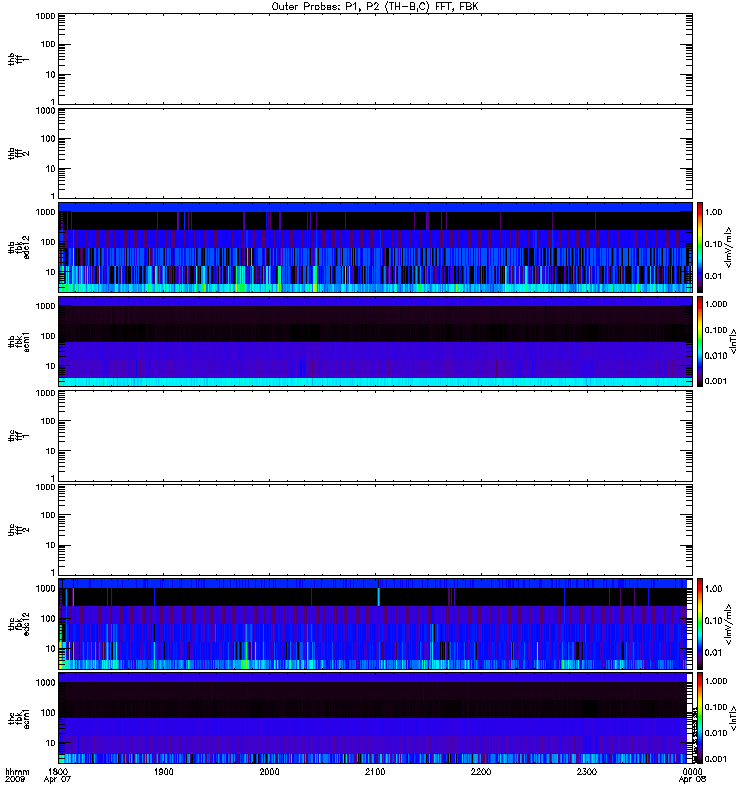Click the '2300' time axis label
Viewport: 750px width, 800px height.
coord(587,771)
